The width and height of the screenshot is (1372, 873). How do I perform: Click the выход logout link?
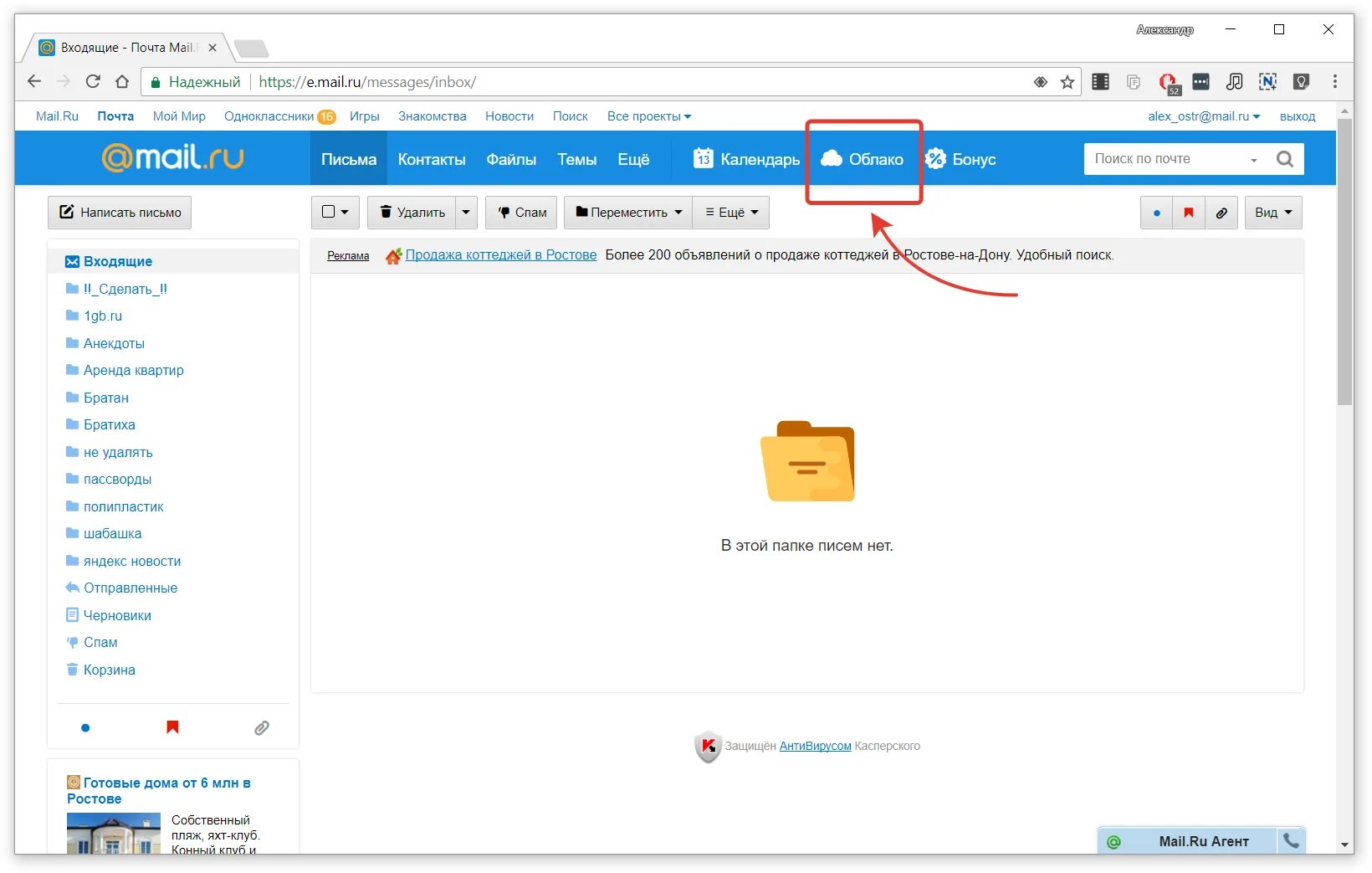pyautogui.click(x=1297, y=116)
